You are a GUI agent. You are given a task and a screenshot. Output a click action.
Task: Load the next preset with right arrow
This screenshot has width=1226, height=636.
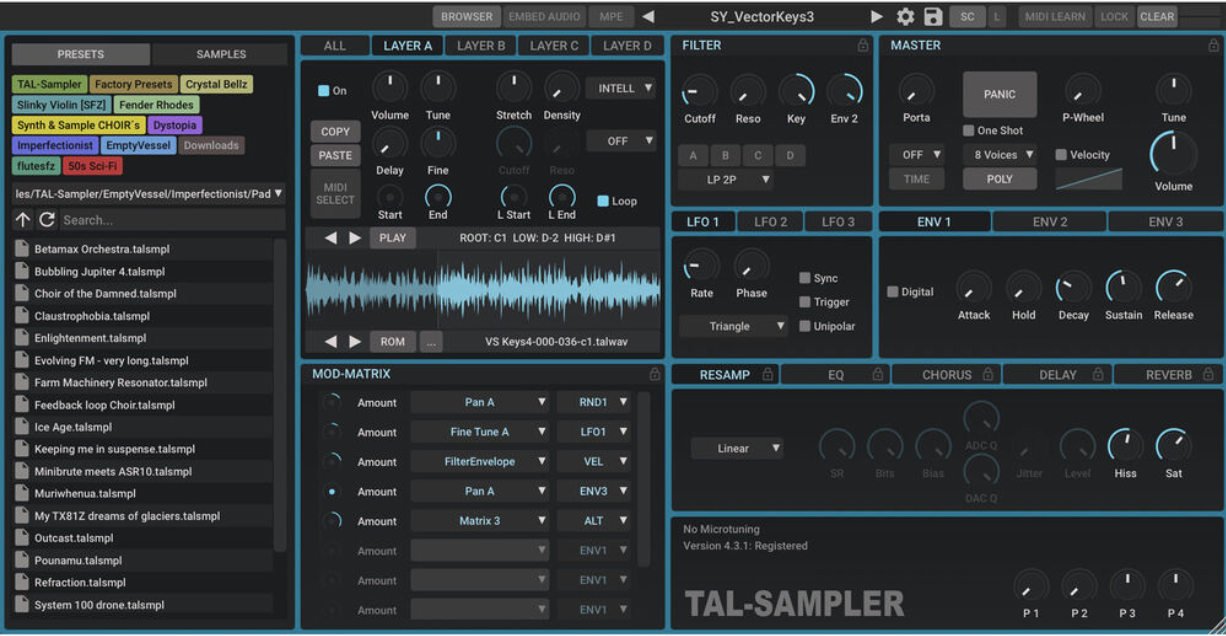tap(877, 16)
